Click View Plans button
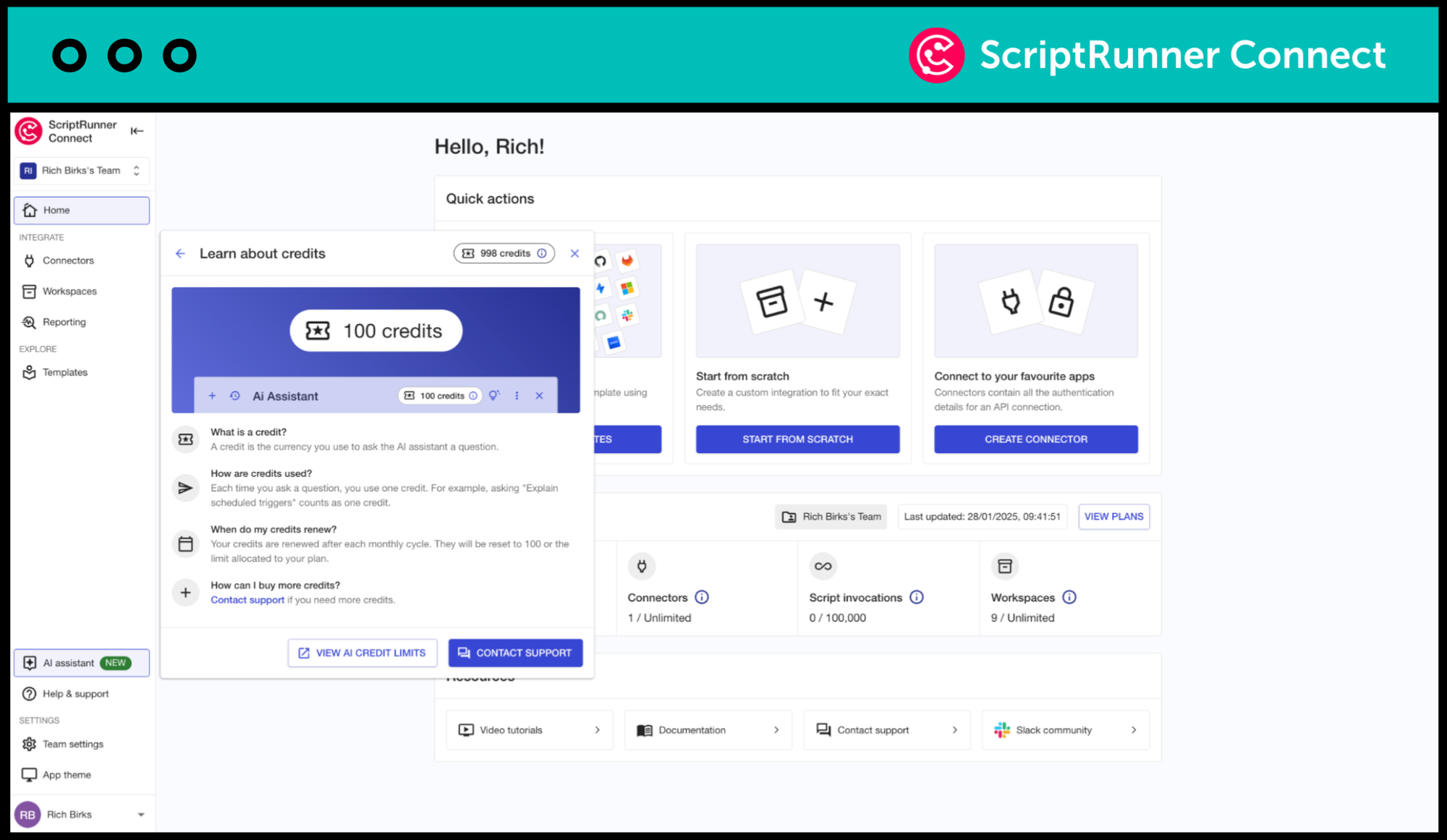Viewport: 1447px width, 840px height. click(x=1113, y=517)
